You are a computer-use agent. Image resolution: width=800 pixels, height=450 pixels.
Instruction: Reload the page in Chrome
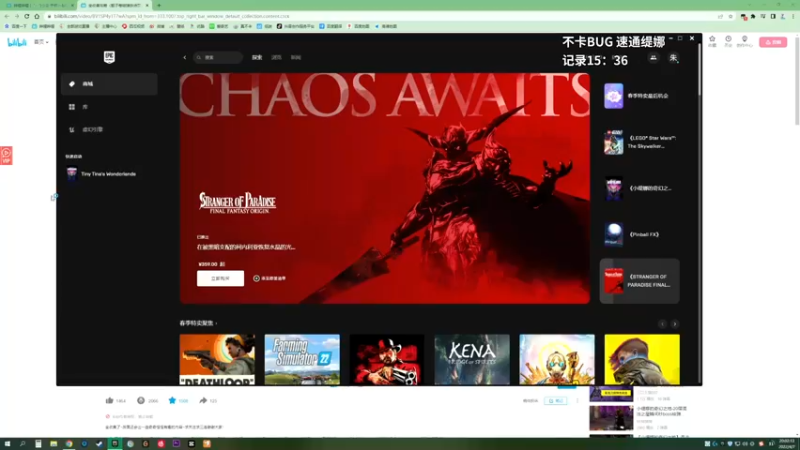point(27,16)
